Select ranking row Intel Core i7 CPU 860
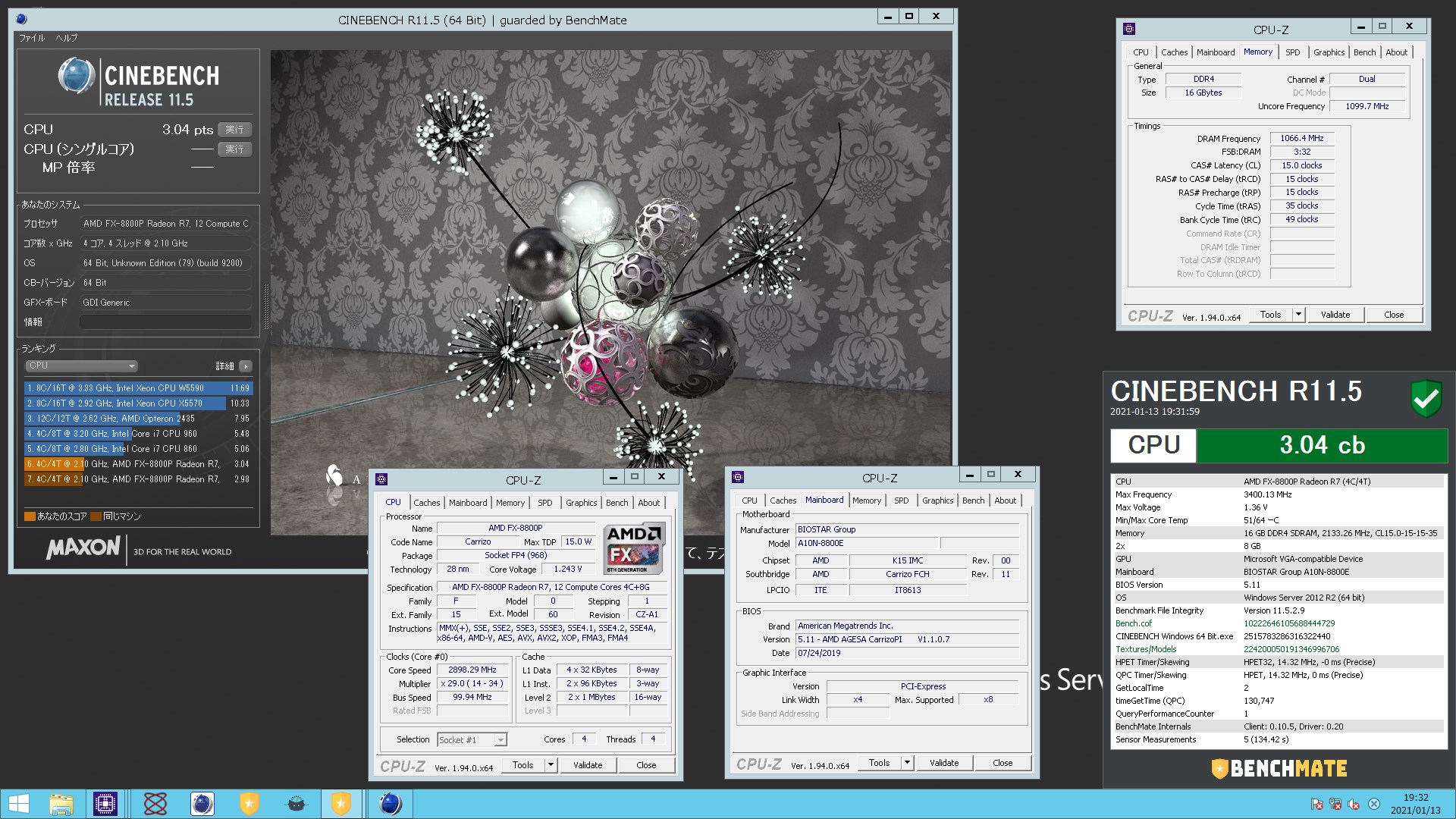1456x819 pixels. pos(138,449)
